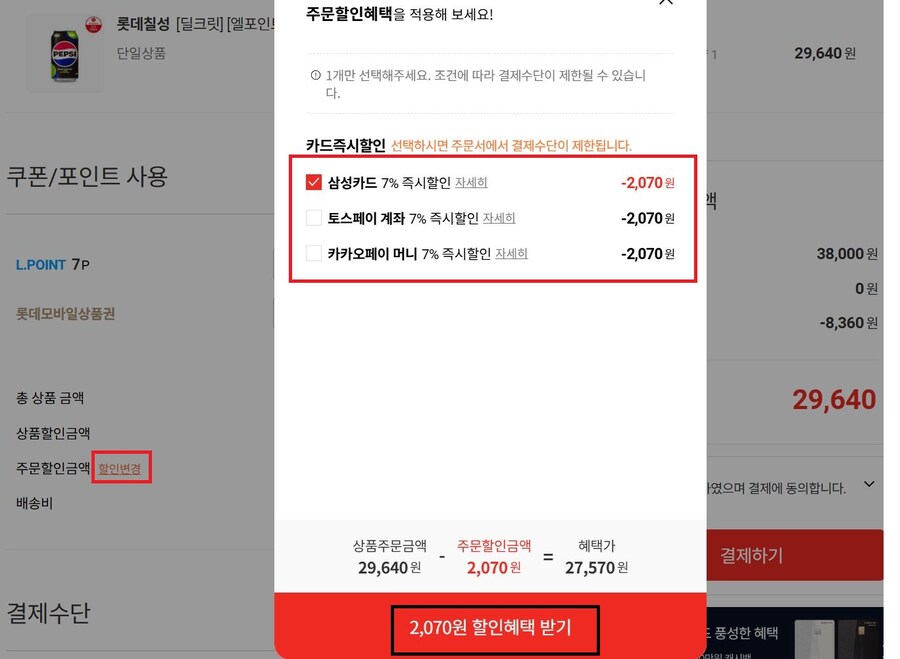Check the 카카오페이 머니 7% discount option

click(x=313, y=253)
